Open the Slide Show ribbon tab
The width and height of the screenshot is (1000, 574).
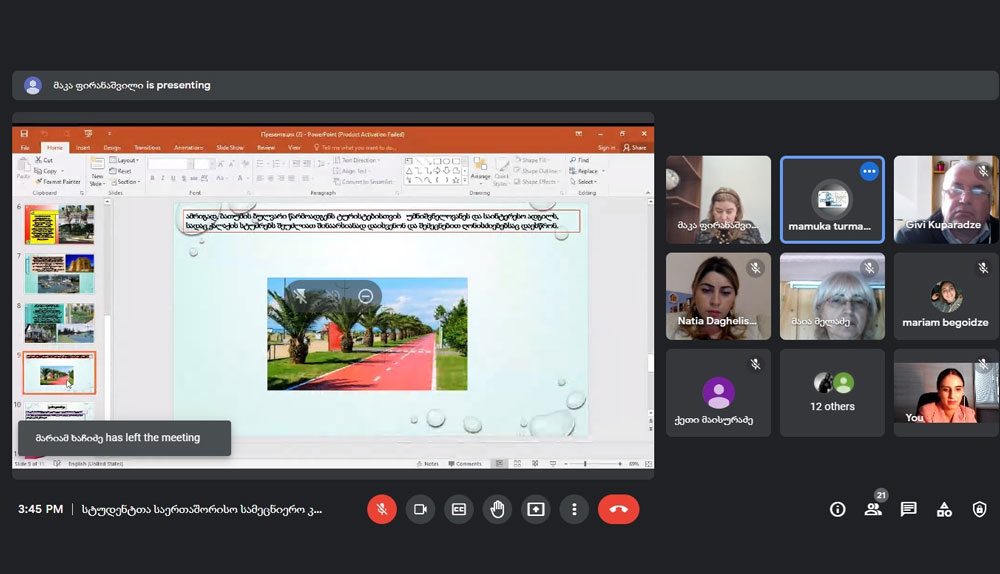(230, 147)
